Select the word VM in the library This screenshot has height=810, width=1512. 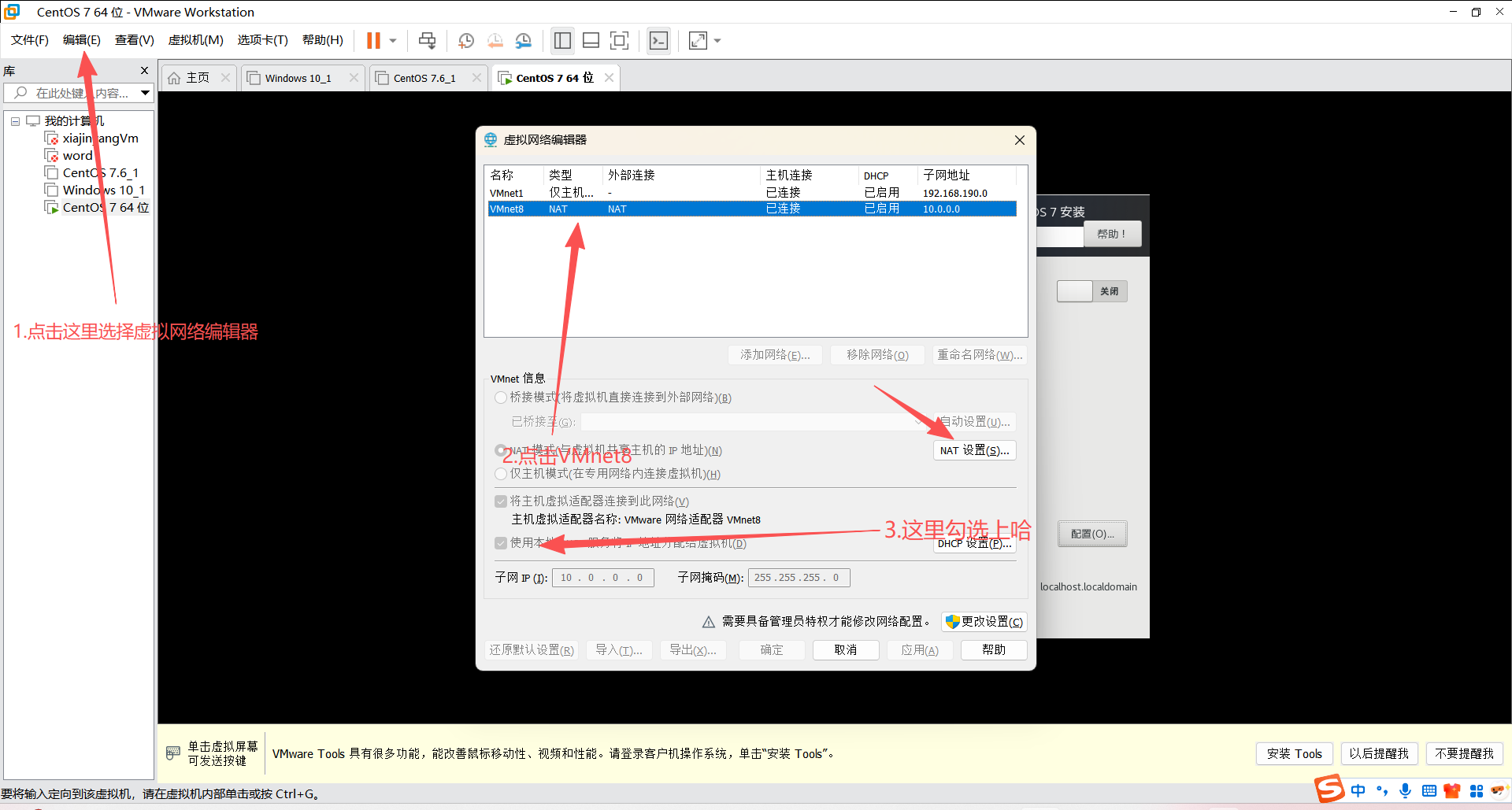point(69,156)
